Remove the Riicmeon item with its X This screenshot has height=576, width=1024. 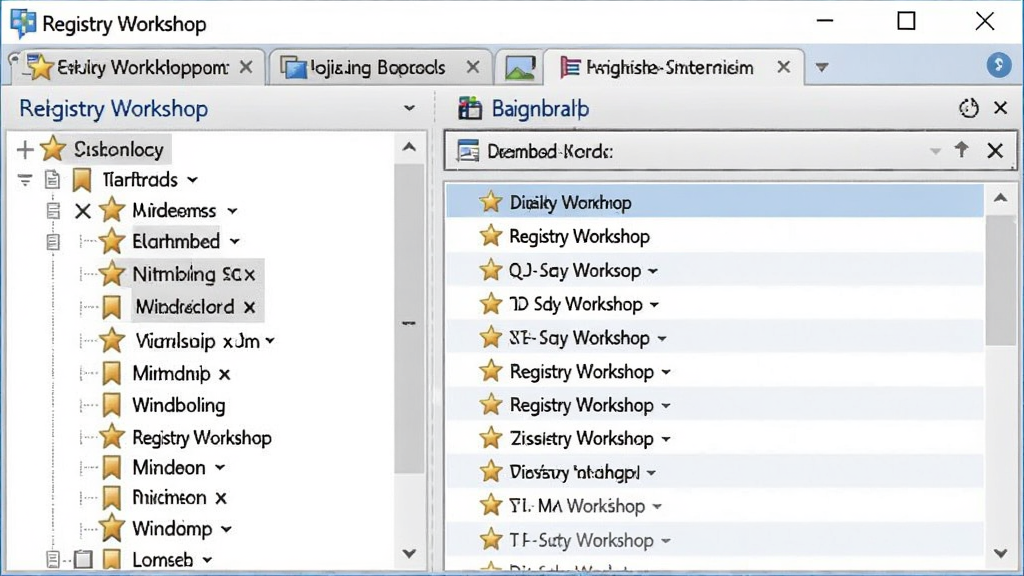coord(221,498)
